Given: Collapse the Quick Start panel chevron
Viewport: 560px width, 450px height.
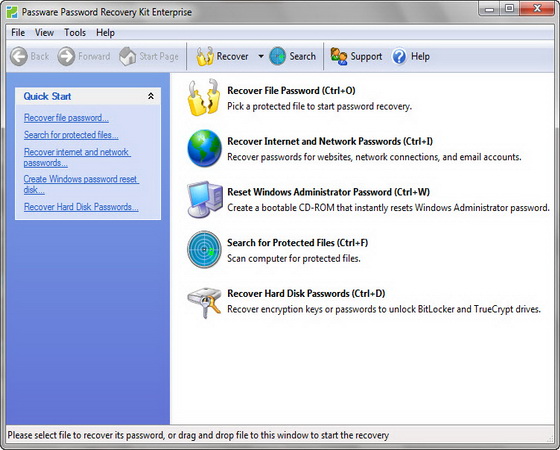Looking at the screenshot, I should coord(151,96).
